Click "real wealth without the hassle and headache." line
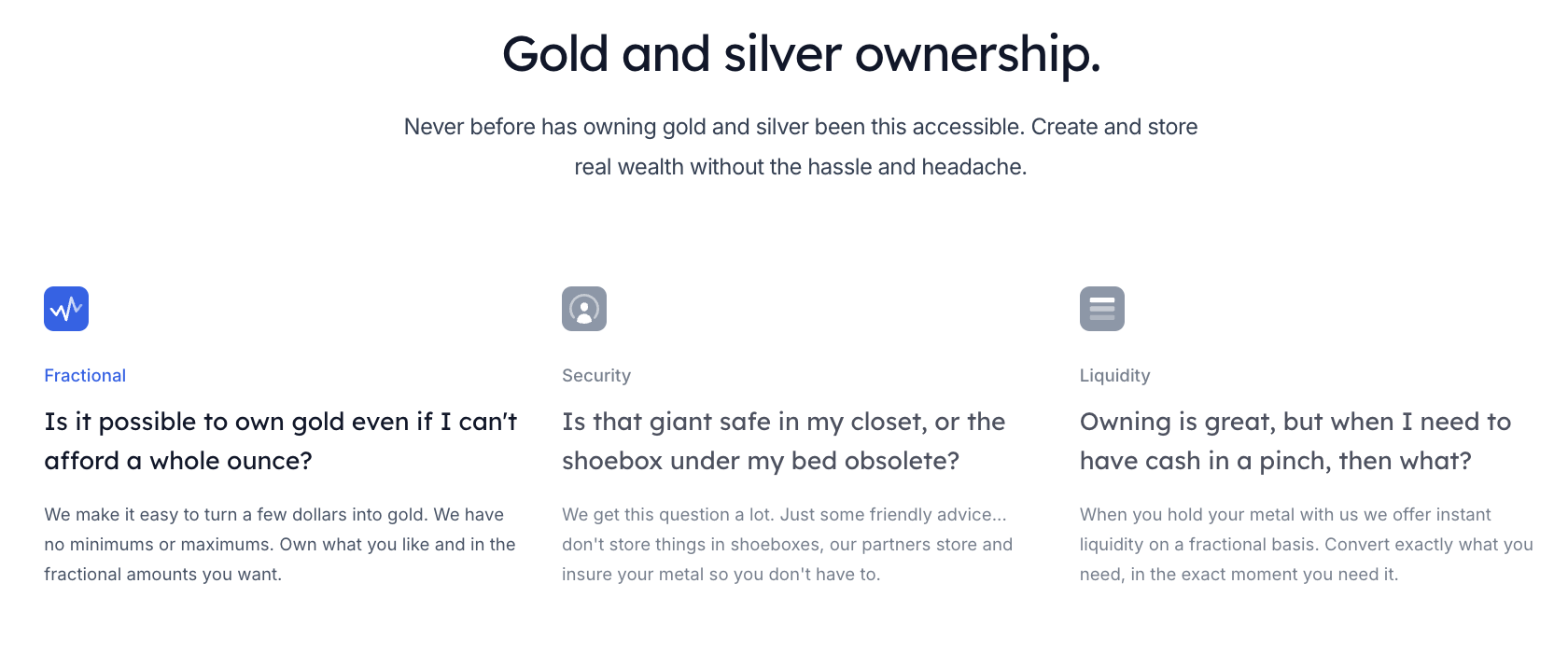1568x653 pixels. 801,167
